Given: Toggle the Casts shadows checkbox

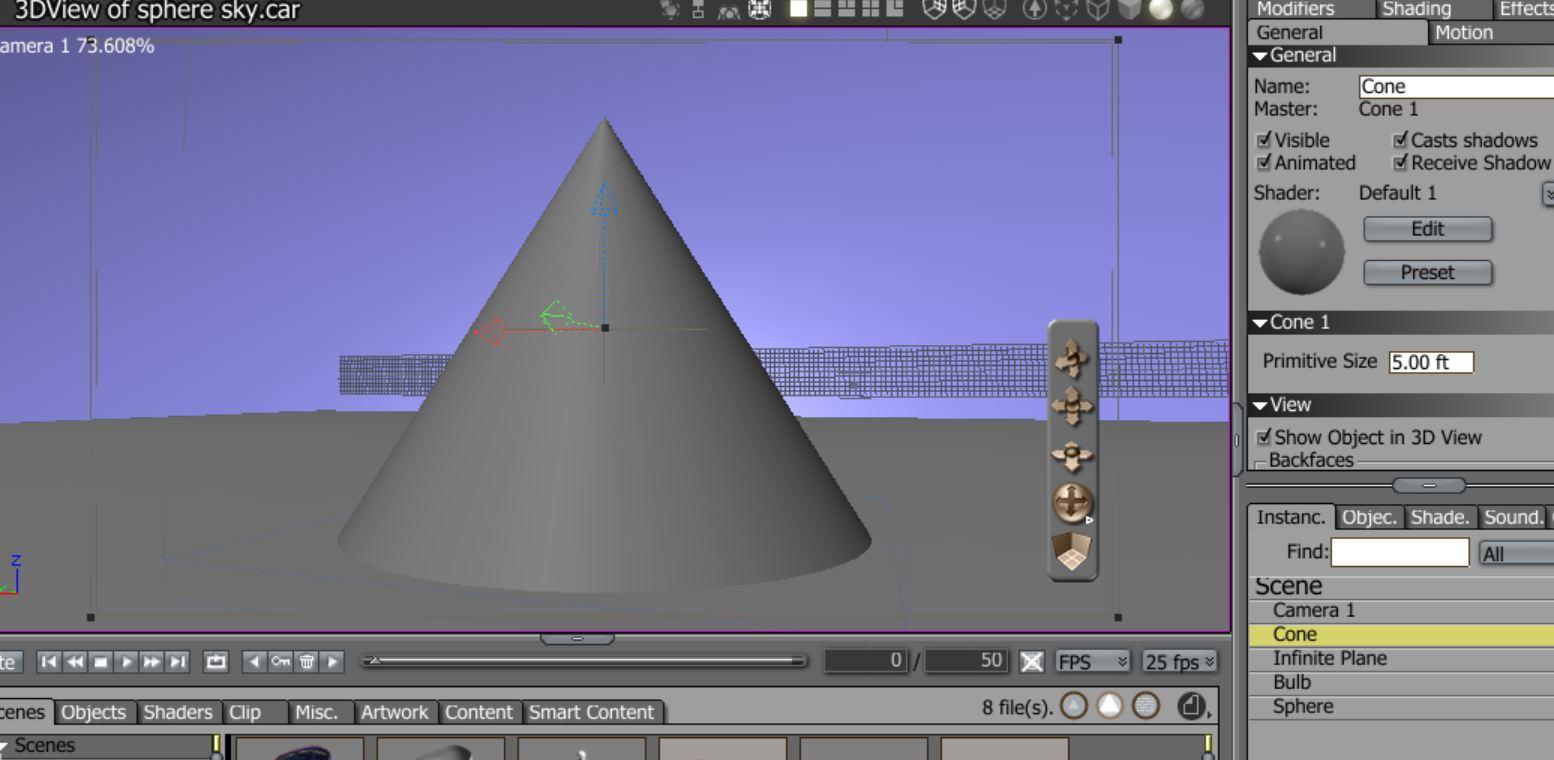Looking at the screenshot, I should click(1400, 140).
